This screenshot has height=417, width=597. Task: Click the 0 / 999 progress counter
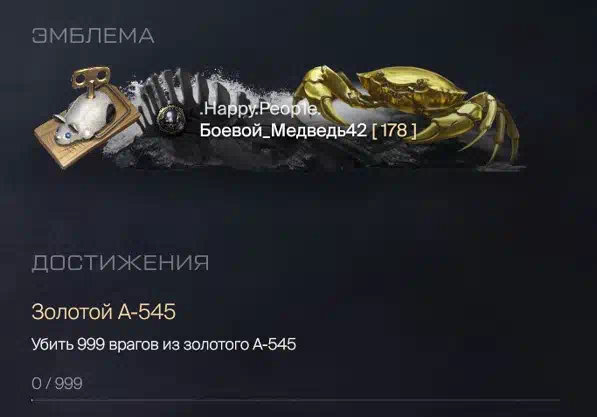pos(57,383)
